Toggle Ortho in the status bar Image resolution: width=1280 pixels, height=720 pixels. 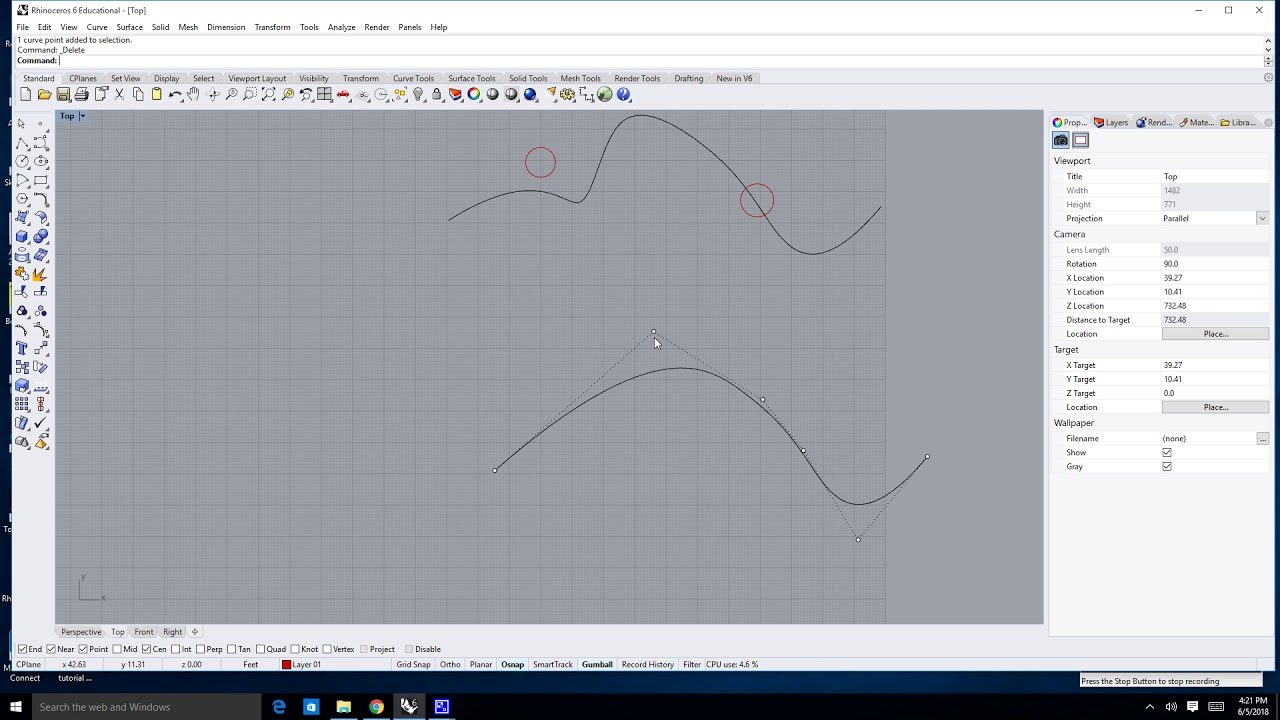point(450,664)
